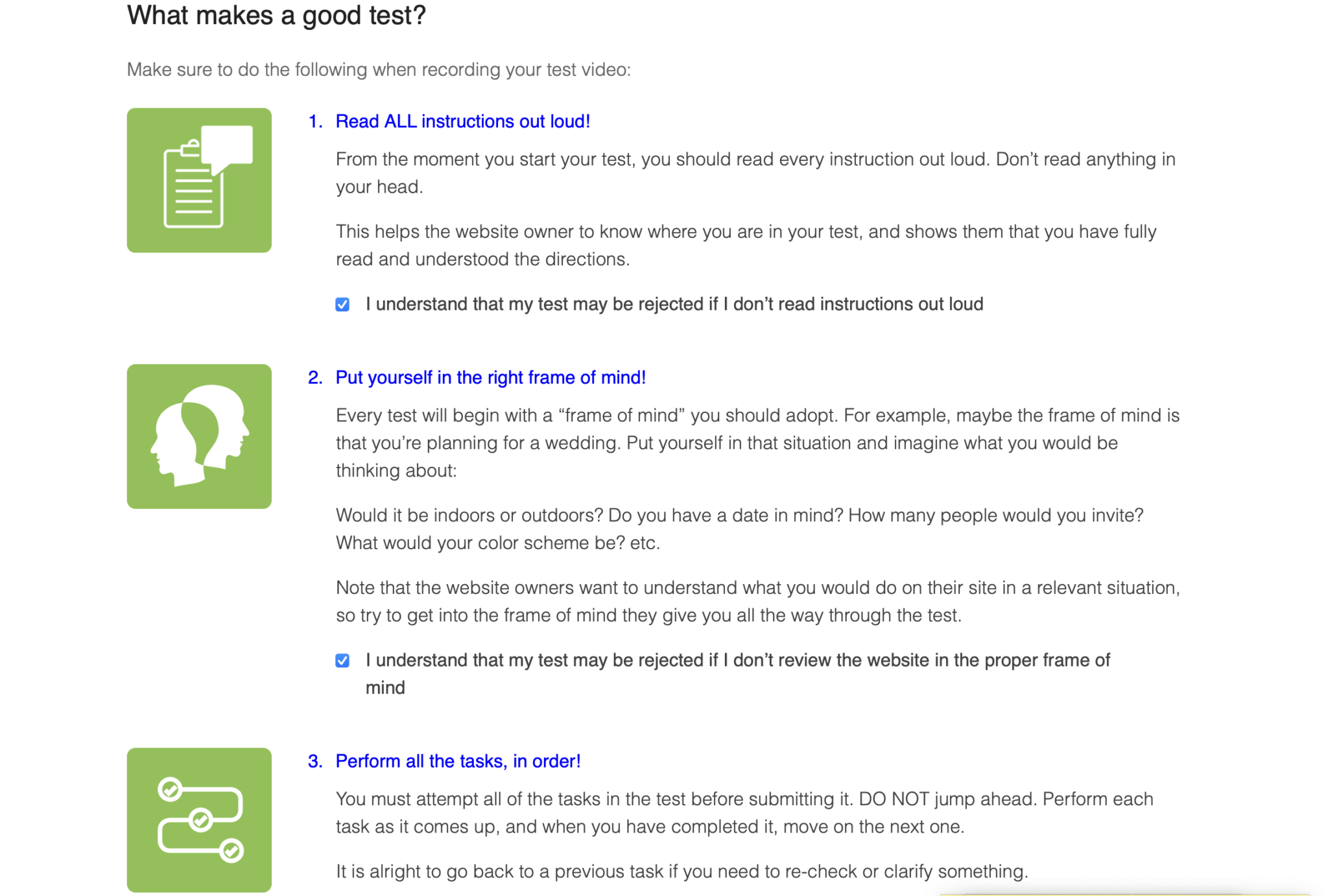Click the clipboard with speech bubble icon

pyautogui.click(x=199, y=180)
